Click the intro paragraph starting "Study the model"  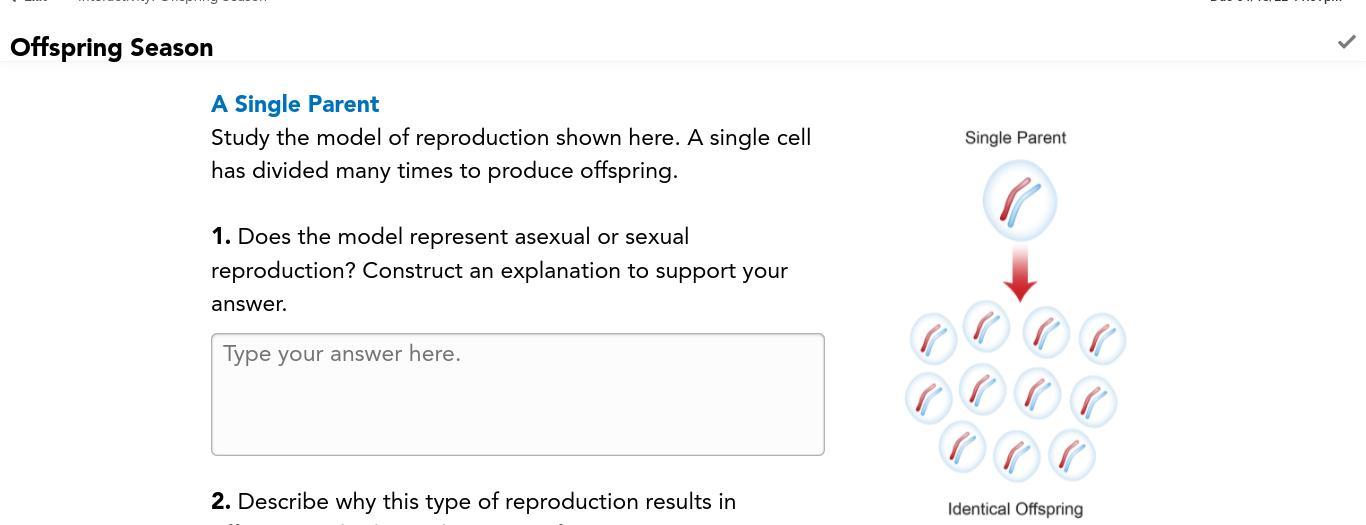511,154
